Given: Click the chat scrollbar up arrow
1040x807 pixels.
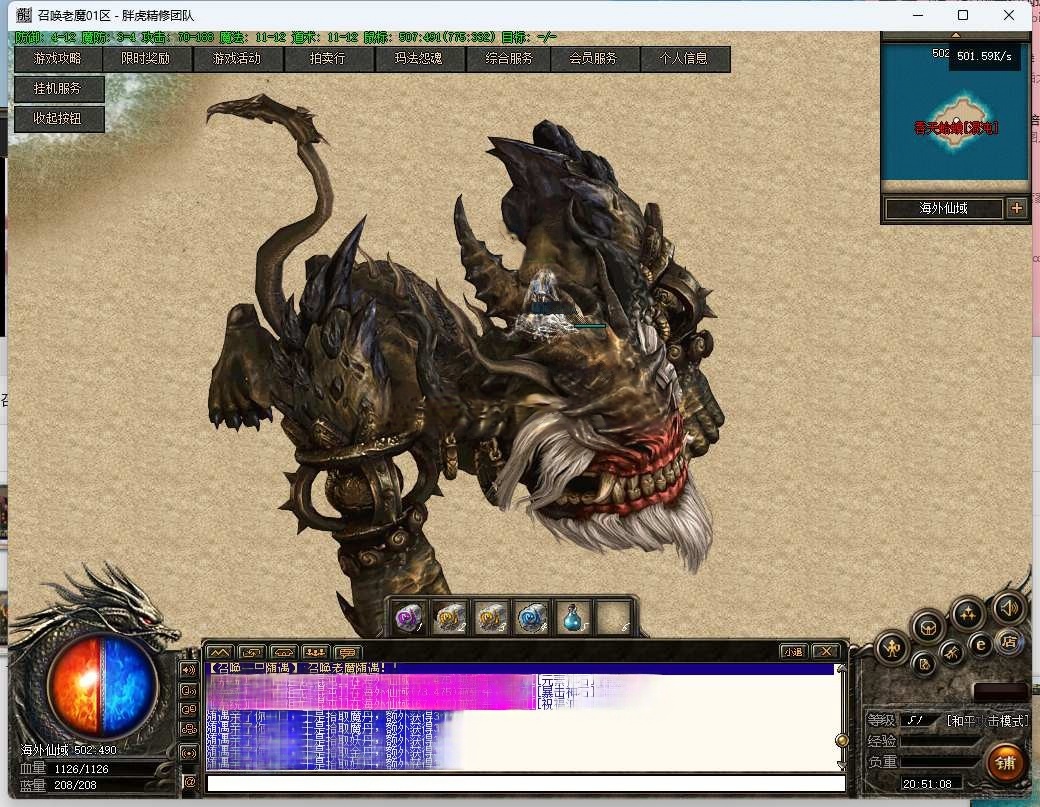Looking at the screenshot, I should 841,669.
